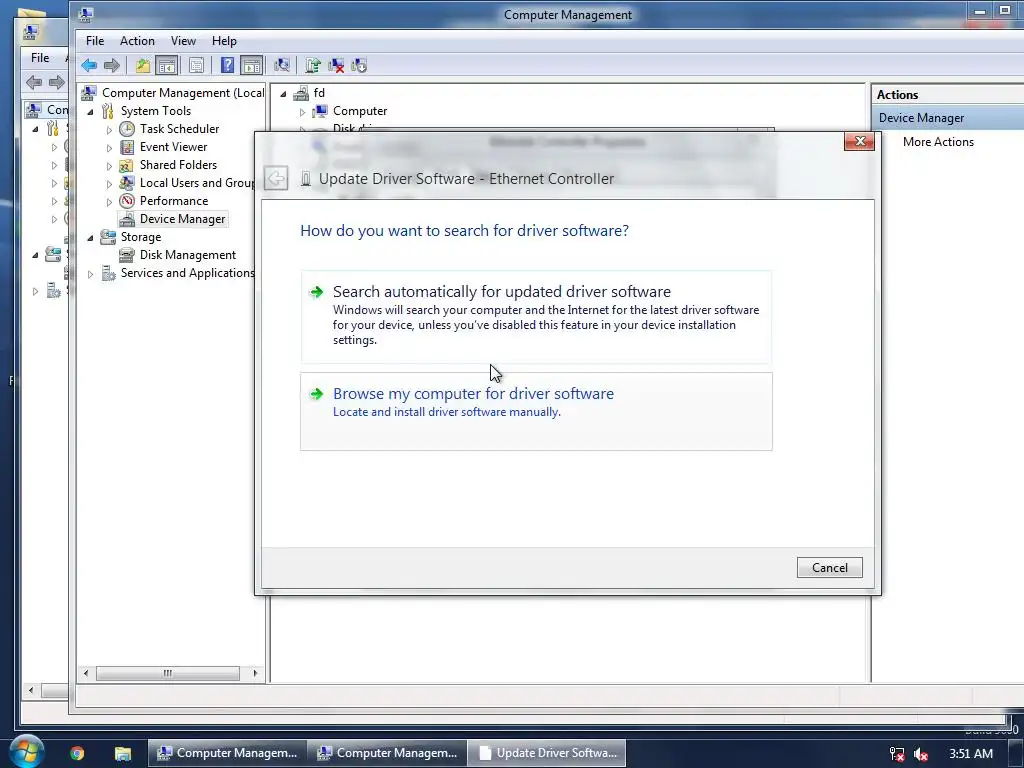The height and width of the screenshot is (768, 1024).
Task: Click the Shared Folders icon in tree
Action: (x=126, y=165)
